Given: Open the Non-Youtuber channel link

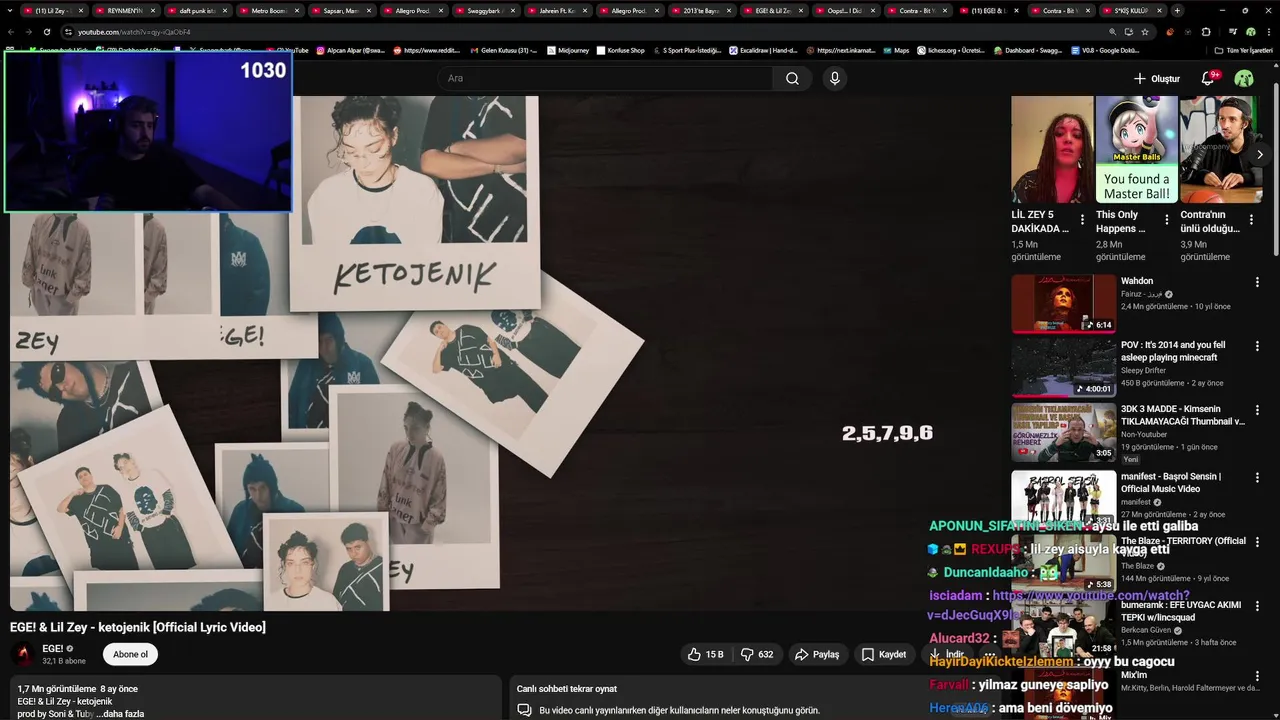Looking at the screenshot, I should [1145, 435].
